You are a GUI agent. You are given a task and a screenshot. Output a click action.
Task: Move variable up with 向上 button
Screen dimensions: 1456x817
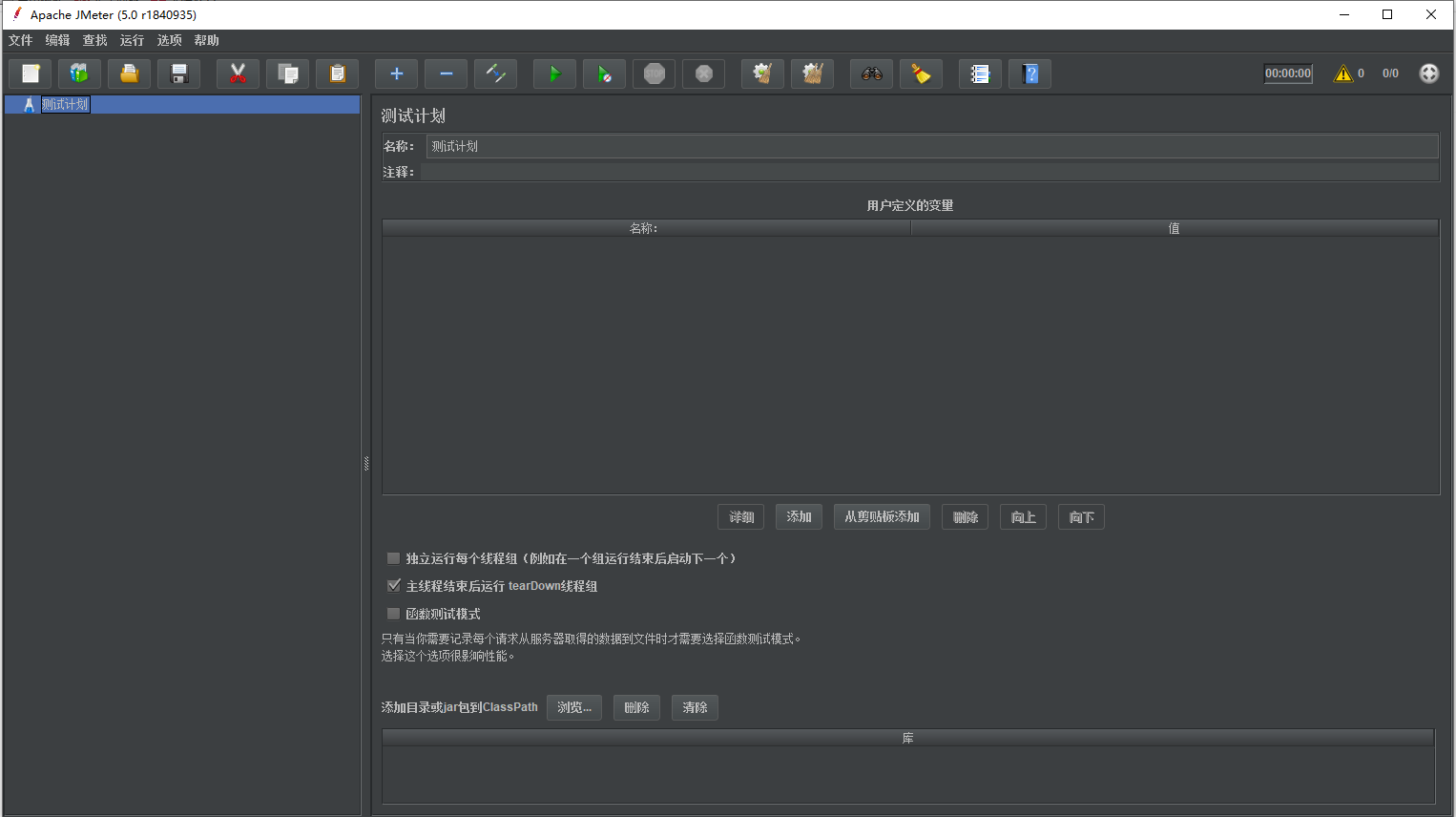pos(1024,517)
